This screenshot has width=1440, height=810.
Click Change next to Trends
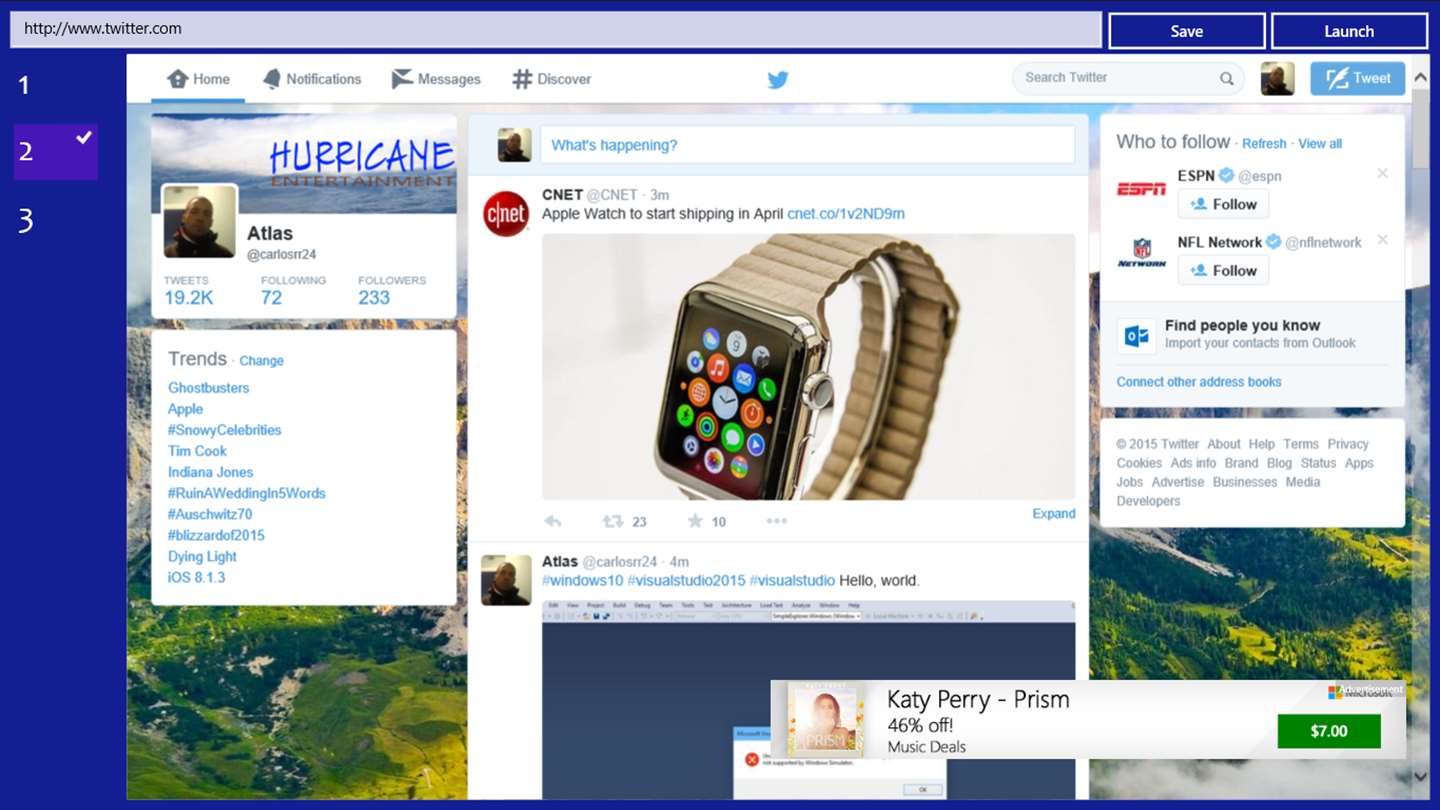(x=261, y=361)
